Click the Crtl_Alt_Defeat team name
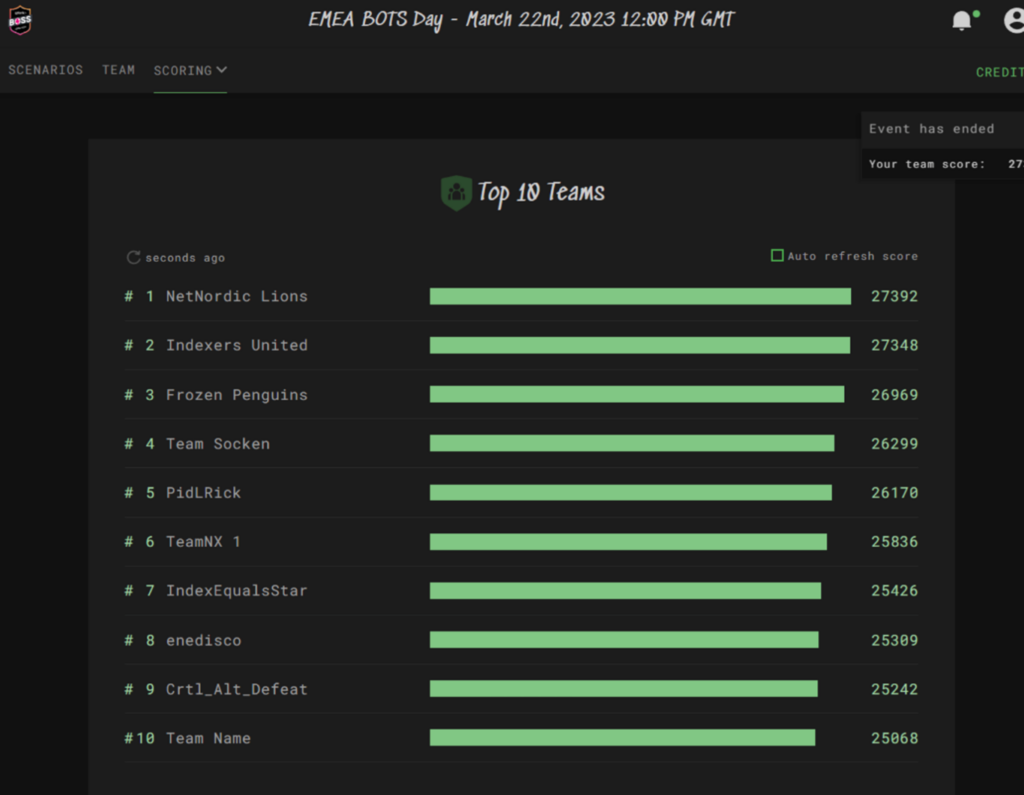Viewport: 1024px width, 795px height. pos(236,689)
